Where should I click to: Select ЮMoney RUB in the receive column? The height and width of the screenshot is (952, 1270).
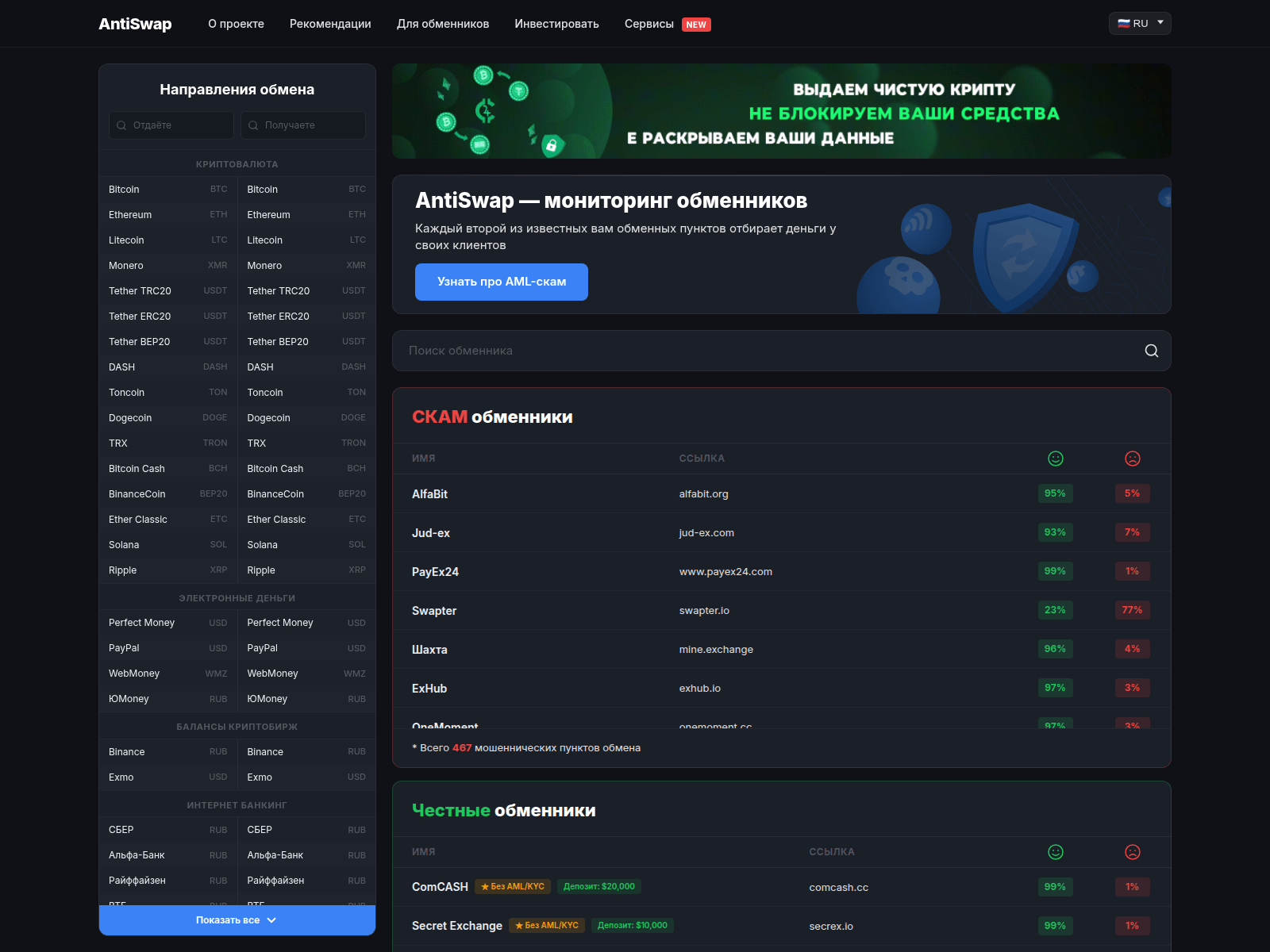click(306, 699)
